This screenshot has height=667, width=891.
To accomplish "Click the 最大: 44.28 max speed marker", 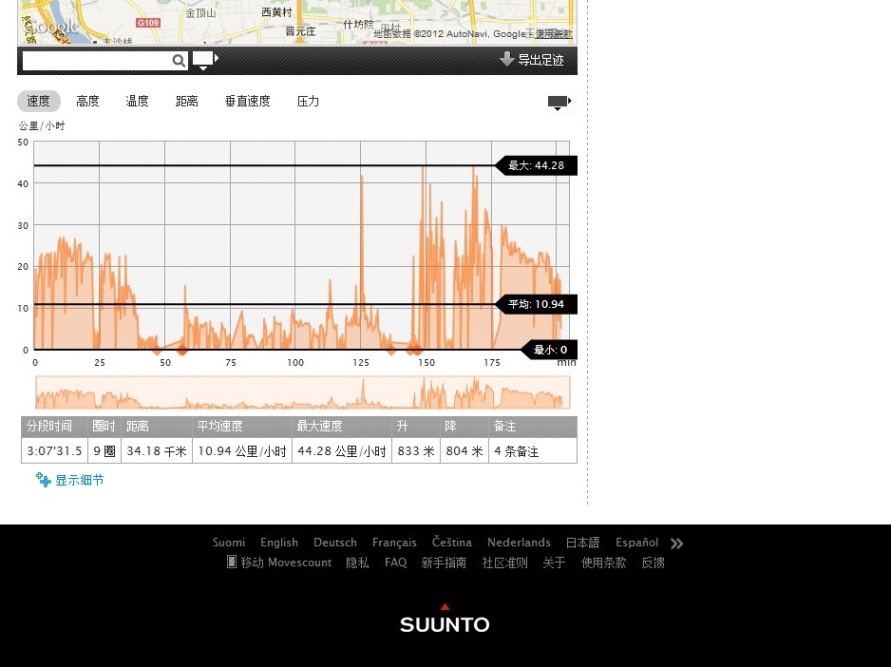I will [536, 165].
